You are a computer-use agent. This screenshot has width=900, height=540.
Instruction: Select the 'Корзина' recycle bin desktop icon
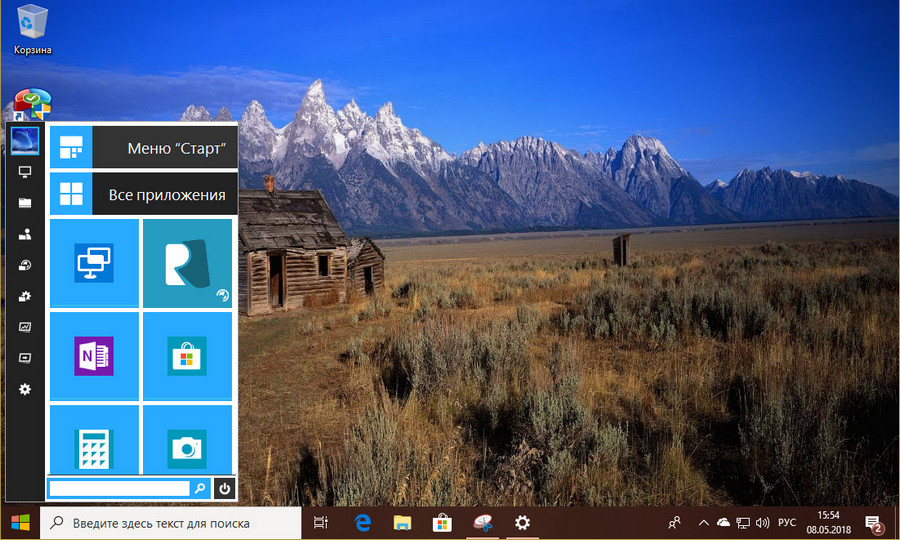(33, 29)
